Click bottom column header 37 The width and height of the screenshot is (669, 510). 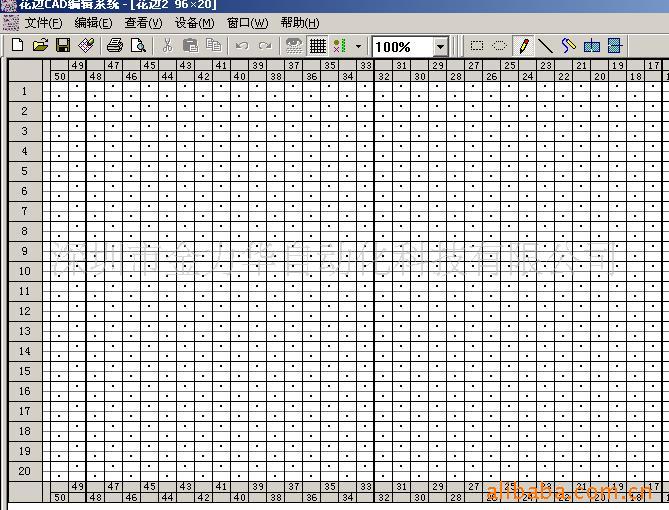(294, 487)
